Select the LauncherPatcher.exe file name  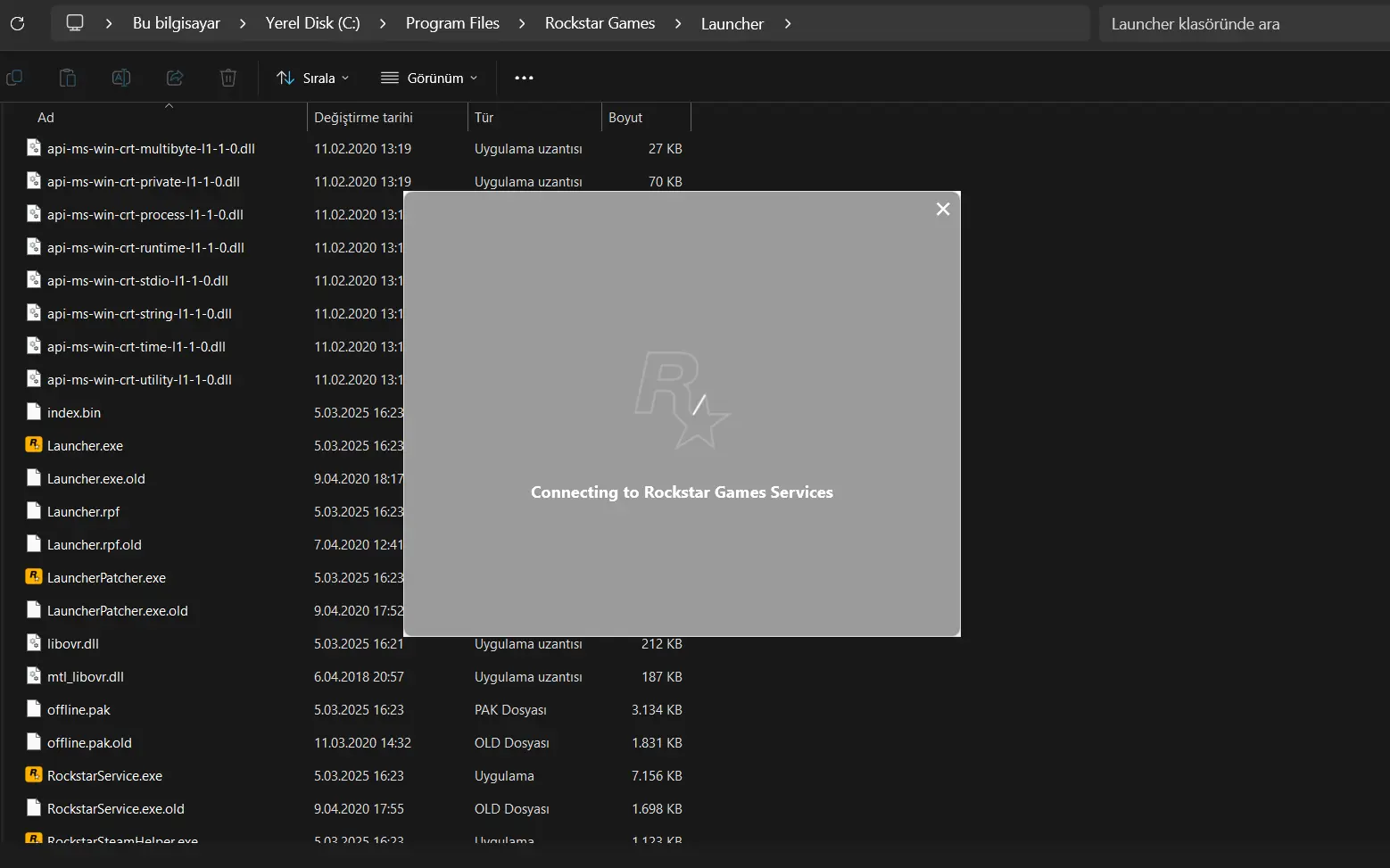pos(106,578)
